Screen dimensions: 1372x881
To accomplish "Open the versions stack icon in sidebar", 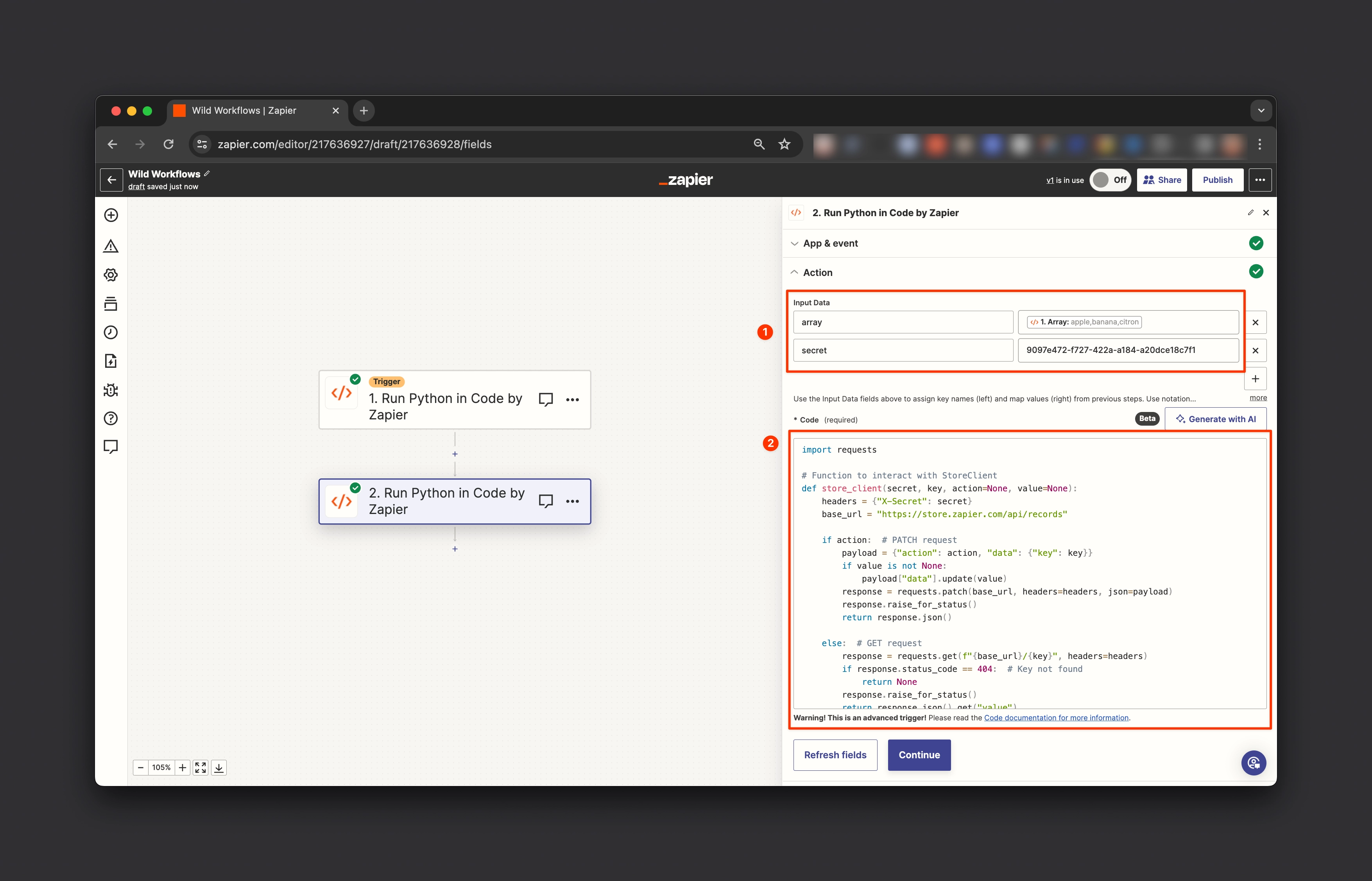I will (111, 304).
